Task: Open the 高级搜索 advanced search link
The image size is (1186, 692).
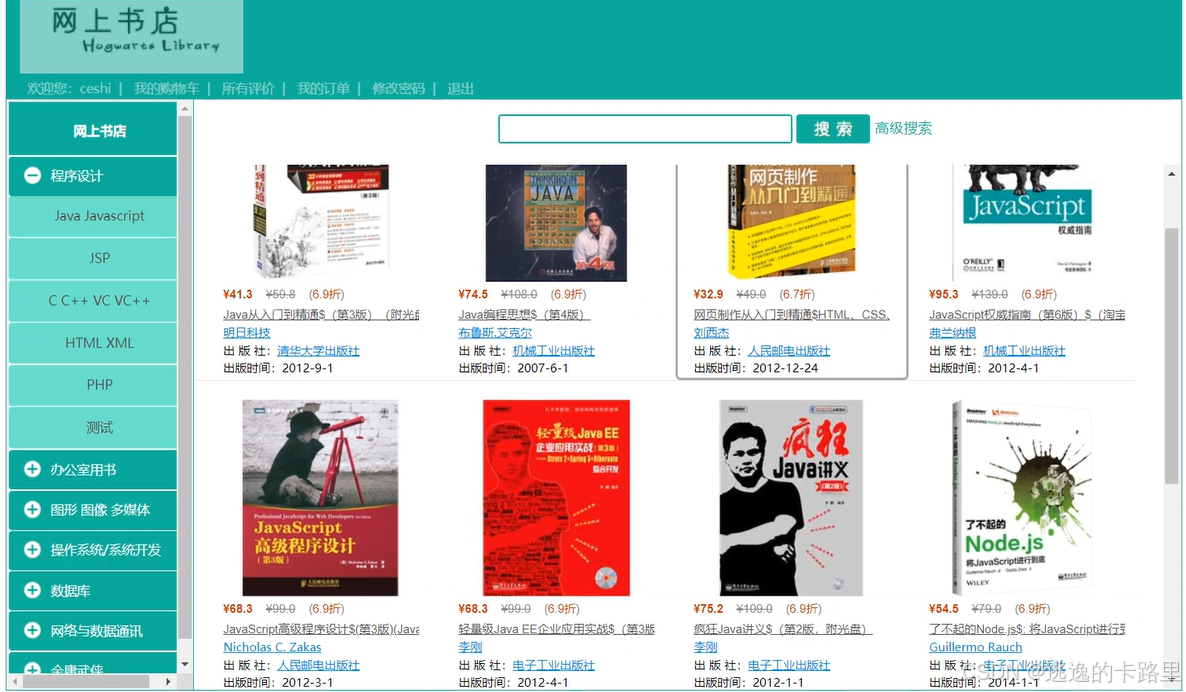Action: 903,129
